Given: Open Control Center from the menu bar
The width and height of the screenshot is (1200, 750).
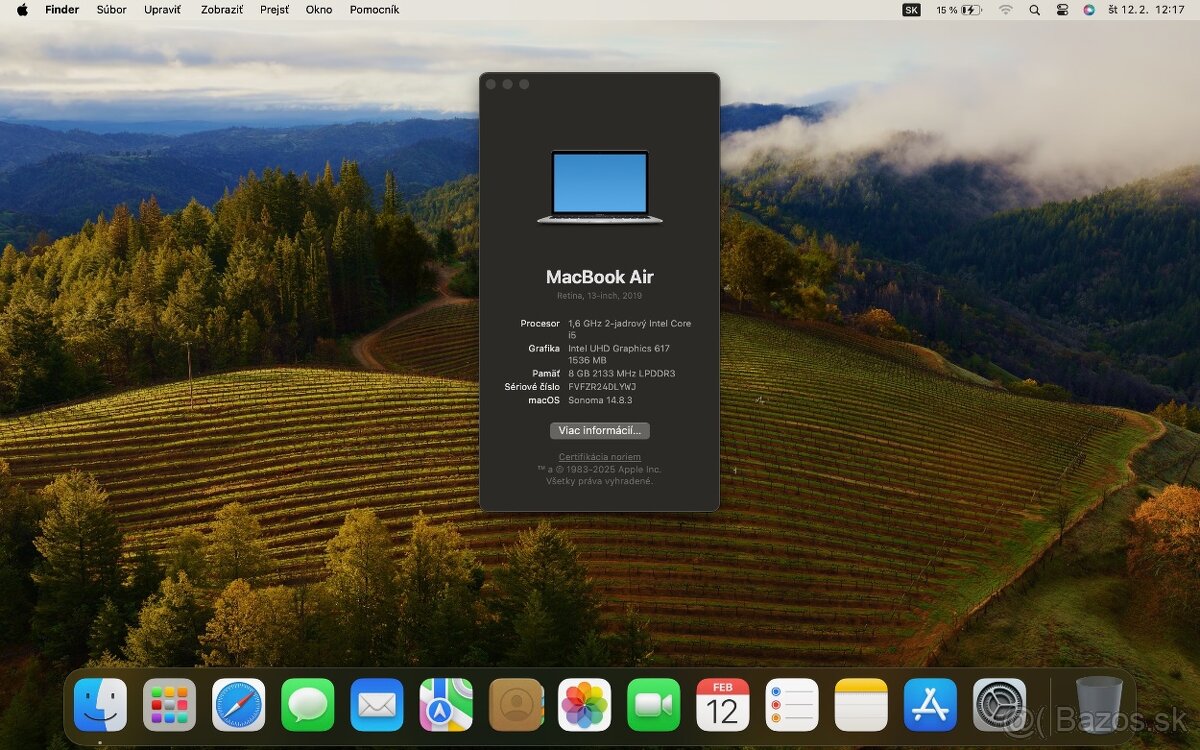Looking at the screenshot, I should pyautogui.click(x=1062, y=10).
